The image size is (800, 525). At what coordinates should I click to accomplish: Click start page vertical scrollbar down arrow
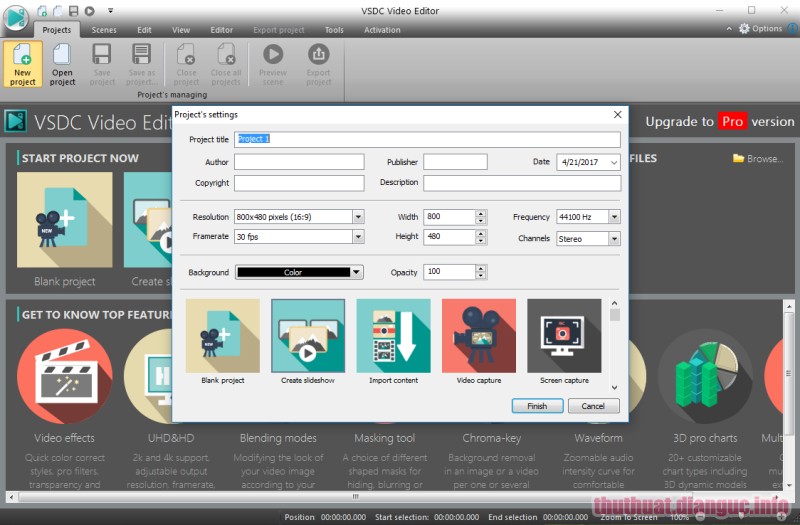point(789,485)
